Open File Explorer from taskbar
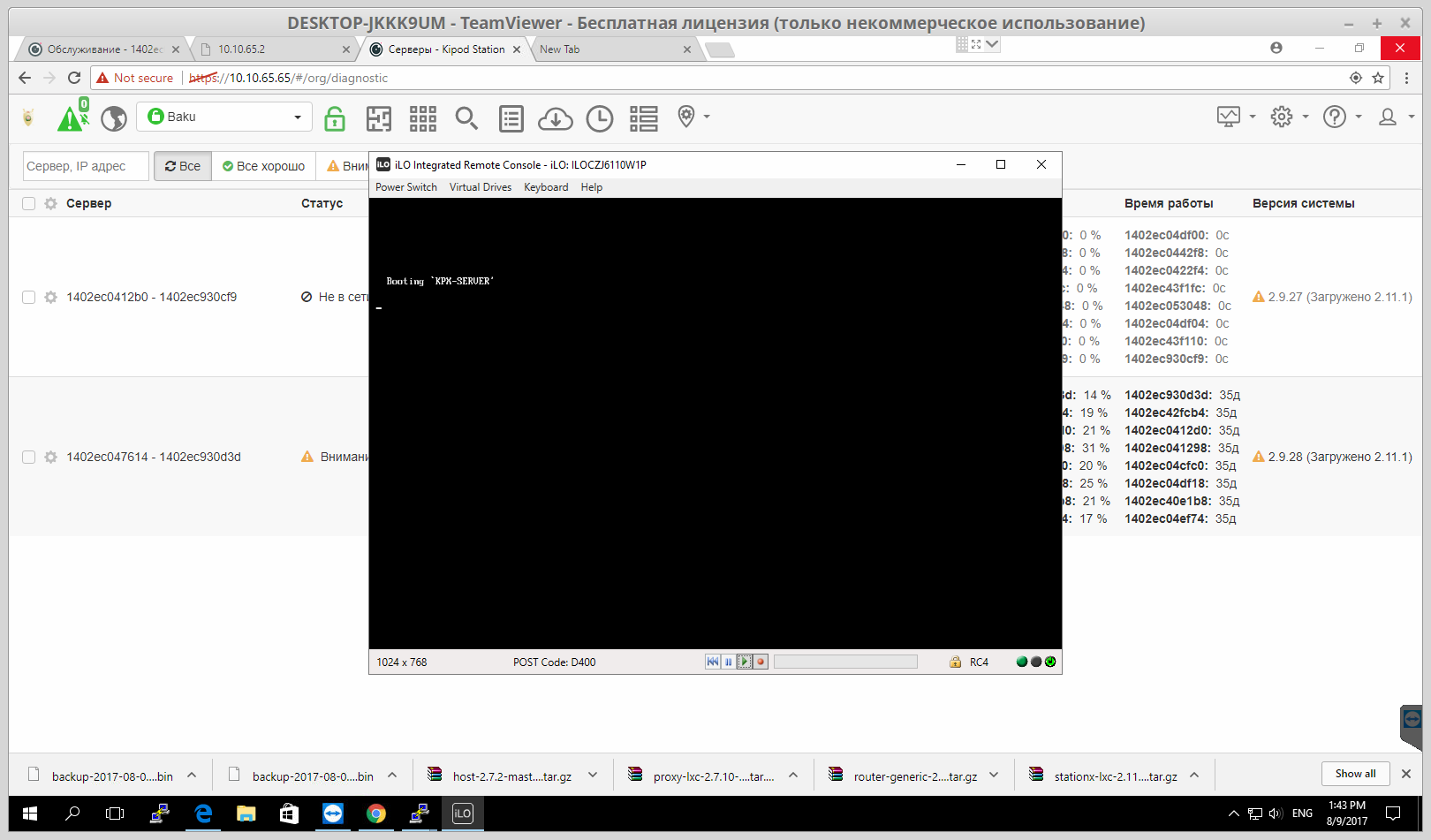Screen dimensions: 1431x840 [246, 814]
